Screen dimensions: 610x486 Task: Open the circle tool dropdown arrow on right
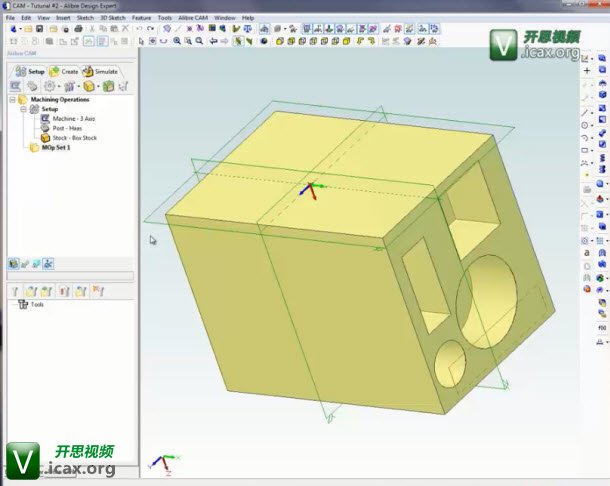coord(592,126)
